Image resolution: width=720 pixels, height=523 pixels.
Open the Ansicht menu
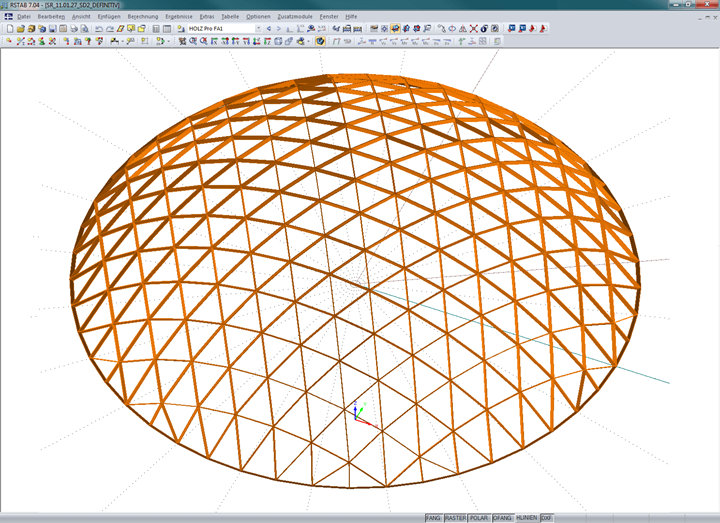pos(81,17)
